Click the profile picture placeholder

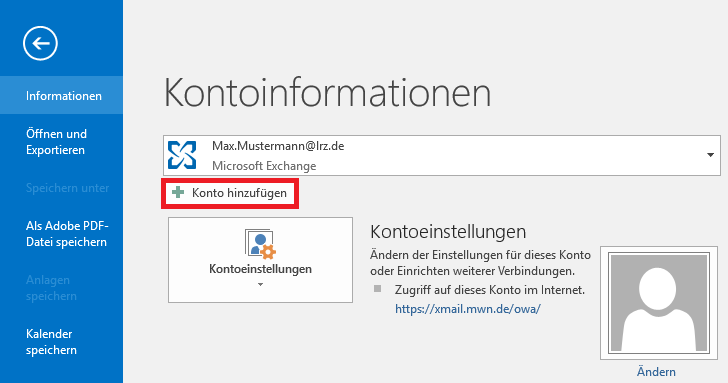tap(659, 303)
